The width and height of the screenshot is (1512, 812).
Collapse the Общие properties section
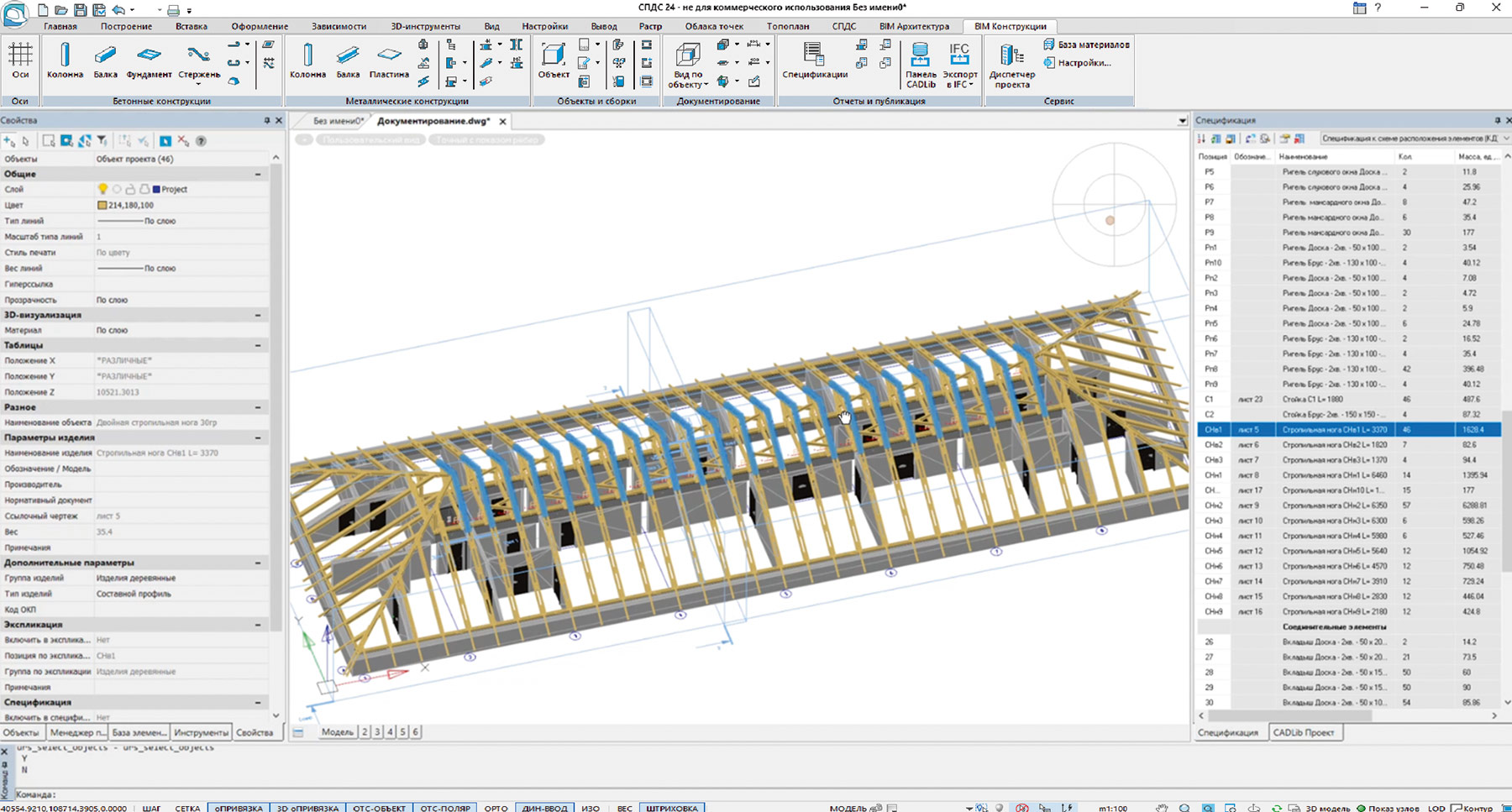pos(258,174)
